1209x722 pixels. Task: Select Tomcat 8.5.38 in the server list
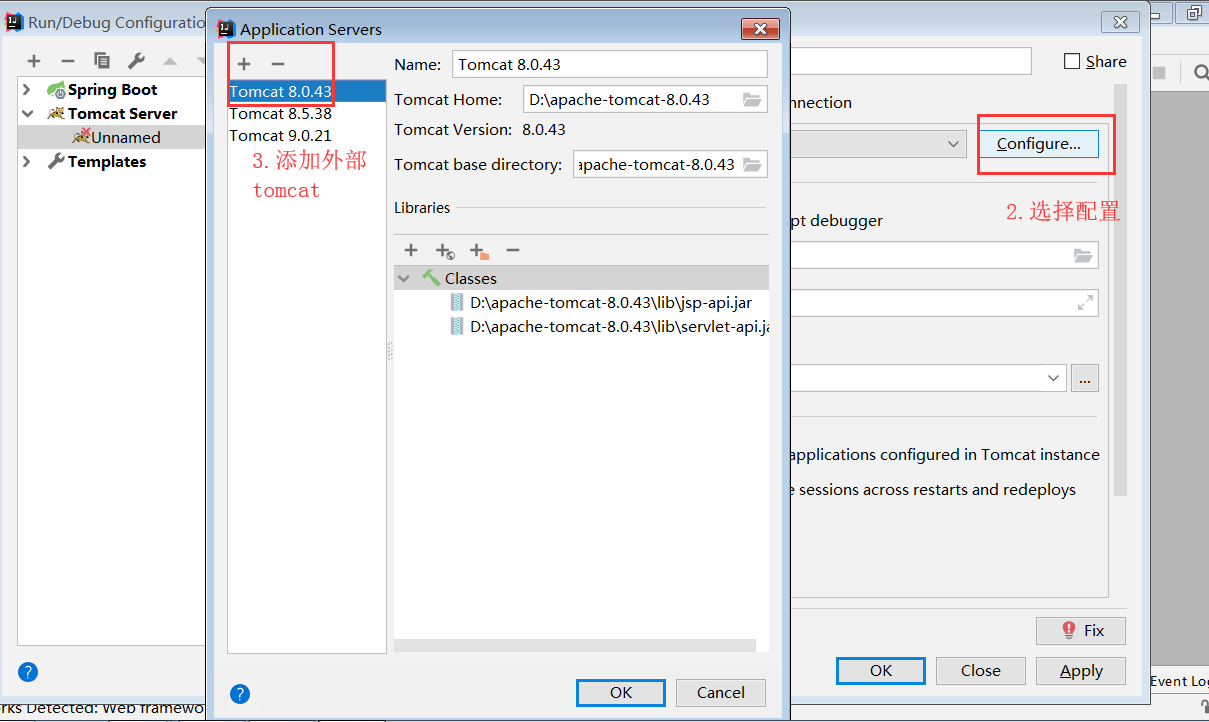point(307,113)
